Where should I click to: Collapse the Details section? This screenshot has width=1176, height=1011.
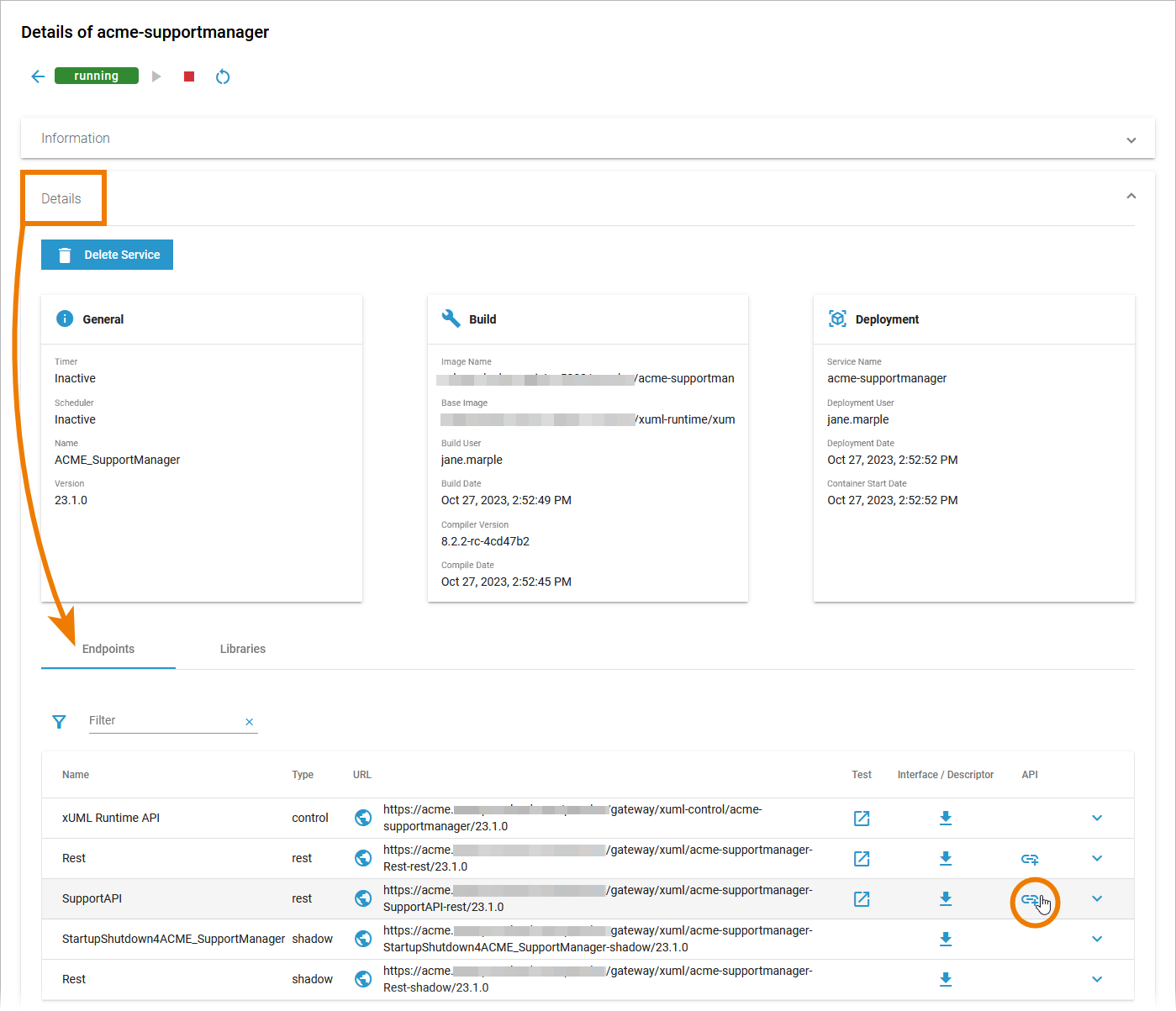1131,194
